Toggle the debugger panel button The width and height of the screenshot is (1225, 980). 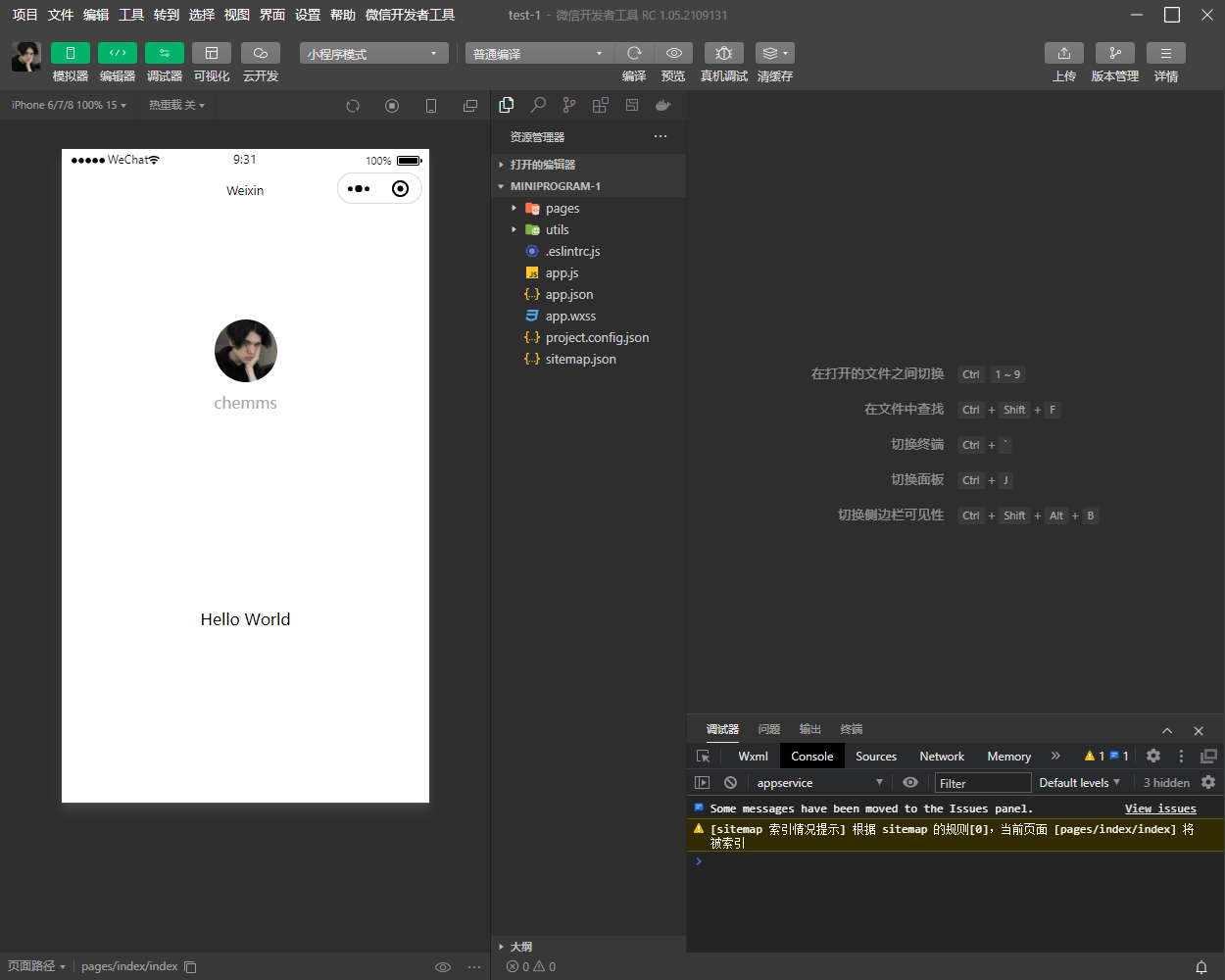point(164,53)
